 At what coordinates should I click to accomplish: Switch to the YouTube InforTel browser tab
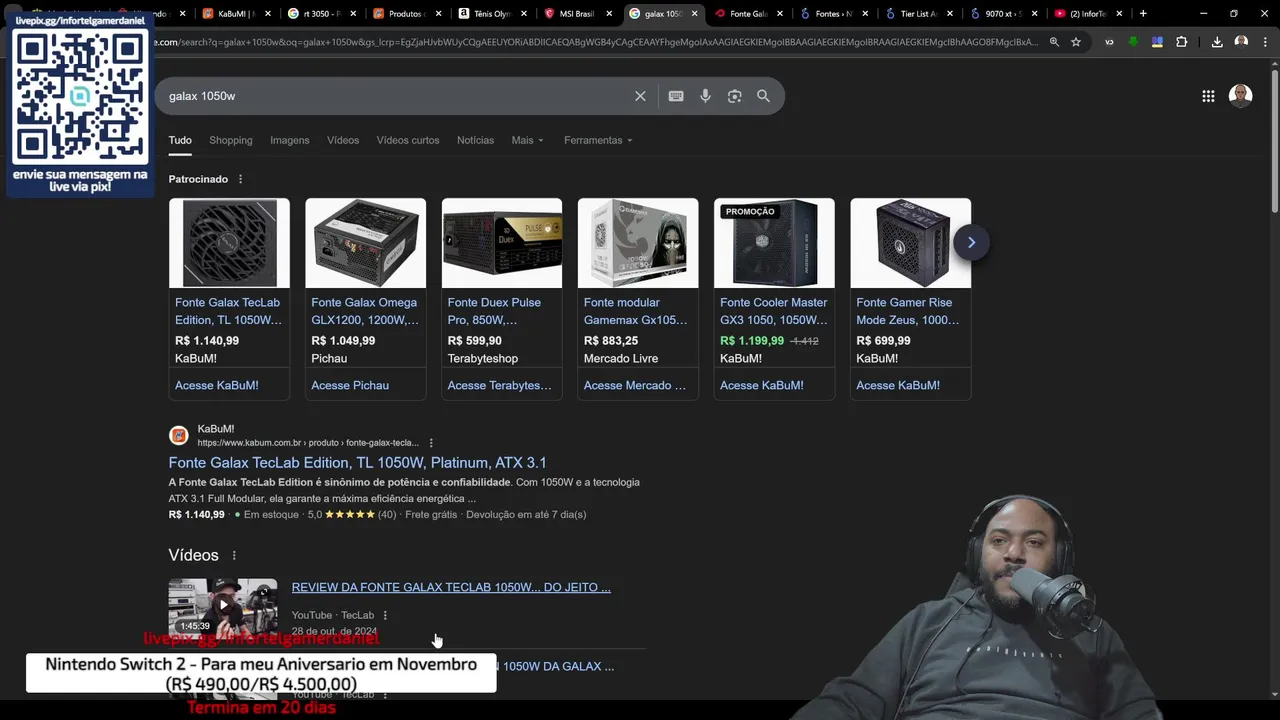tap(1088, 14)
